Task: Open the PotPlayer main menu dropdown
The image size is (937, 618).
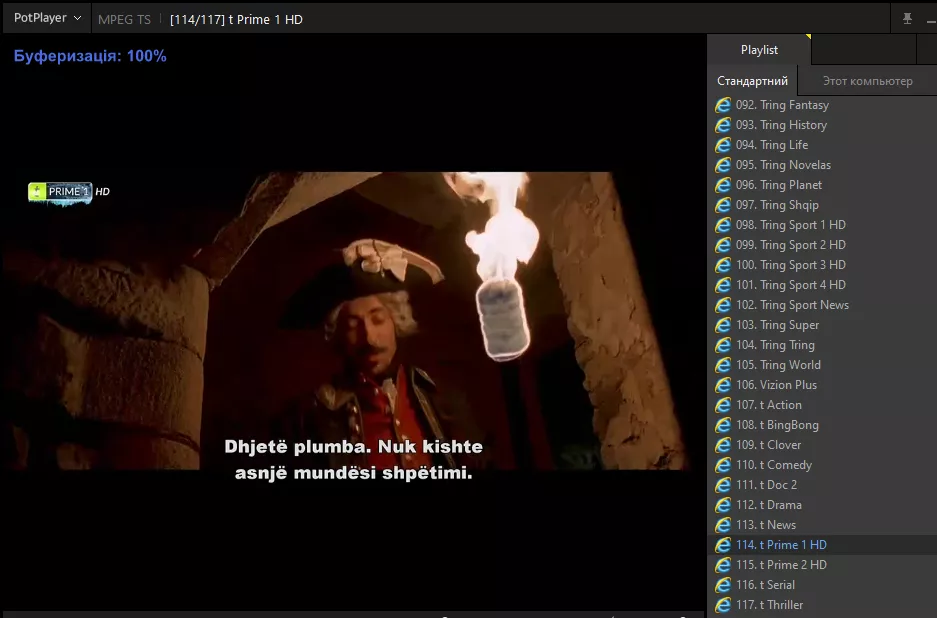Action: pyautogui.click(x=47, y=18)
